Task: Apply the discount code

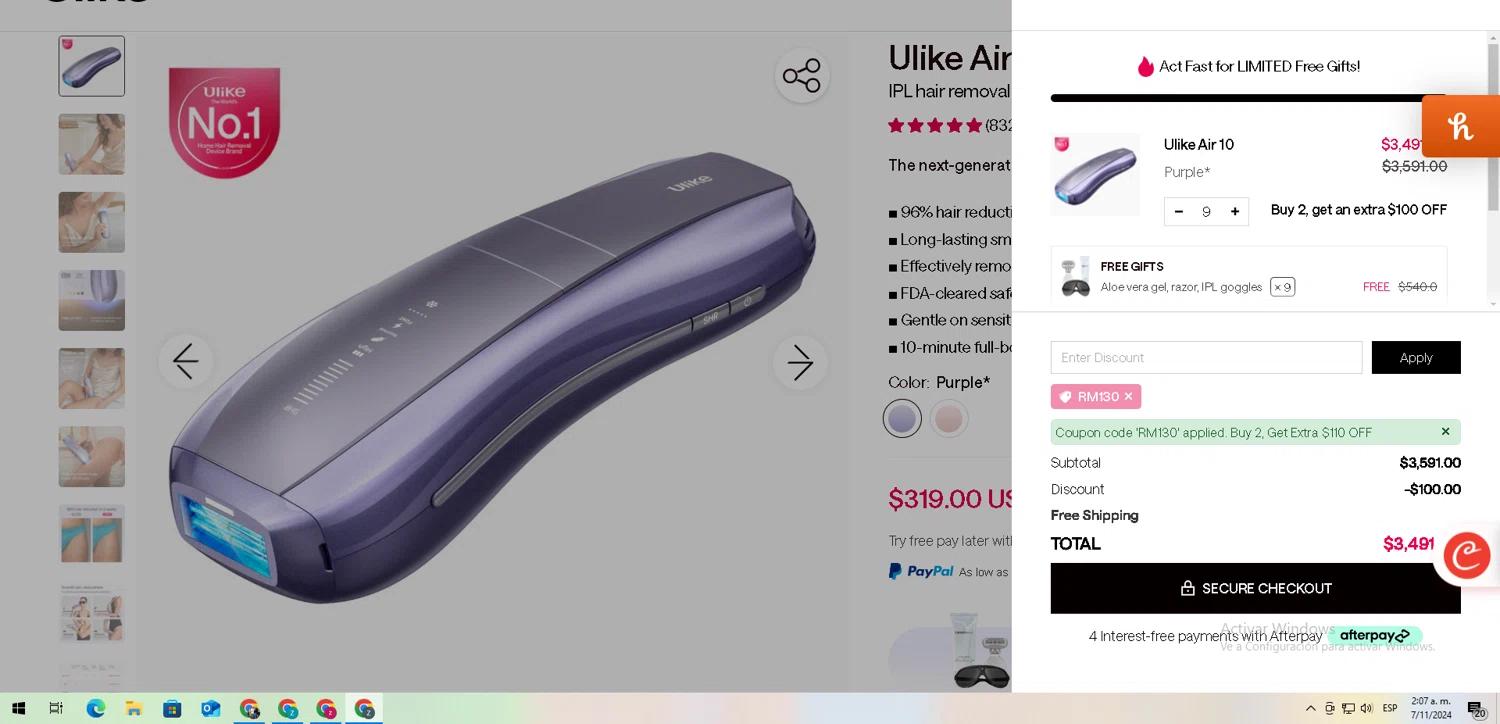Action: coord(1416,358)
